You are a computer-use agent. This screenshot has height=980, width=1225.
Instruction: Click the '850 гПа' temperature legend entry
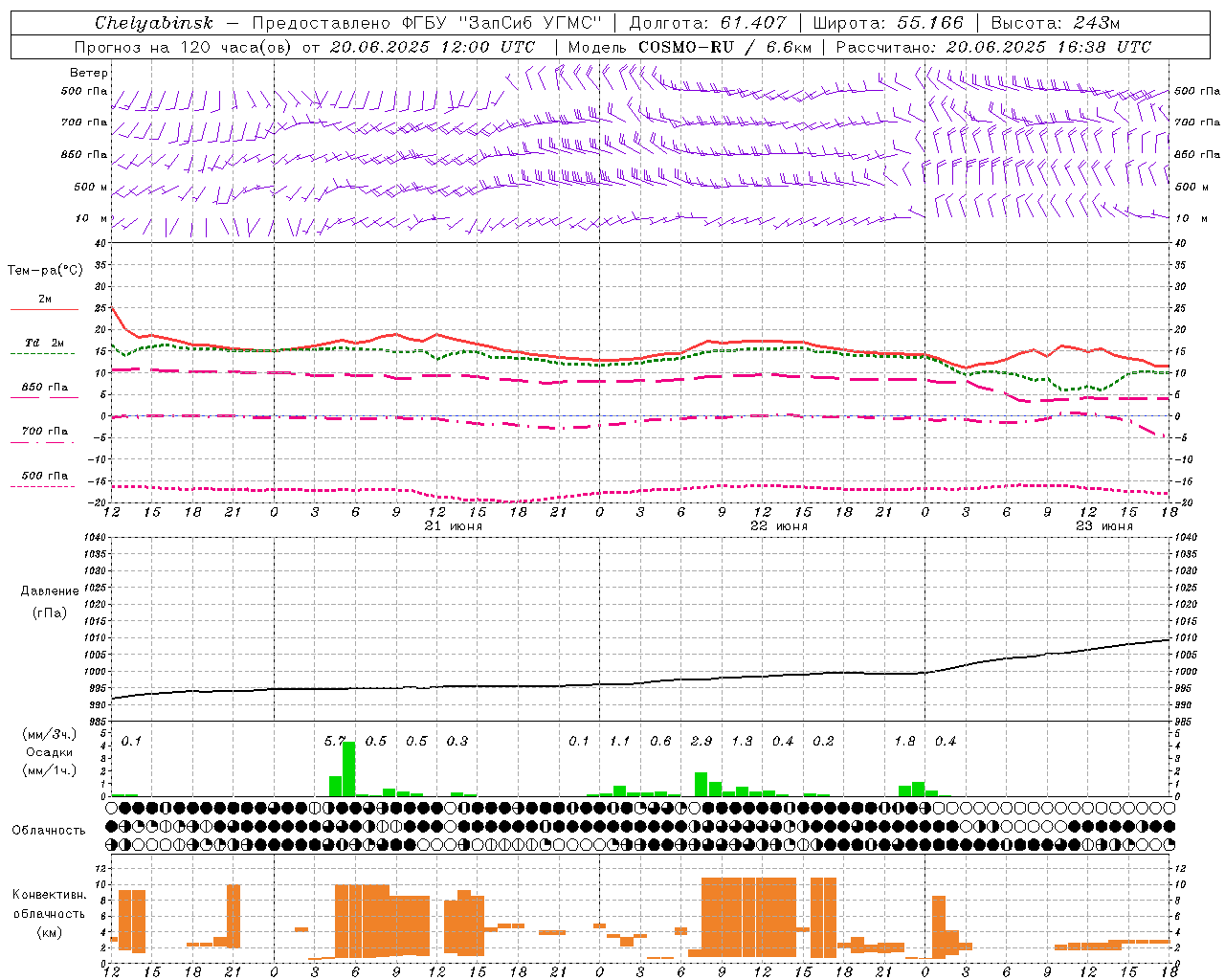pyautogui.click(x=45, y=388)
